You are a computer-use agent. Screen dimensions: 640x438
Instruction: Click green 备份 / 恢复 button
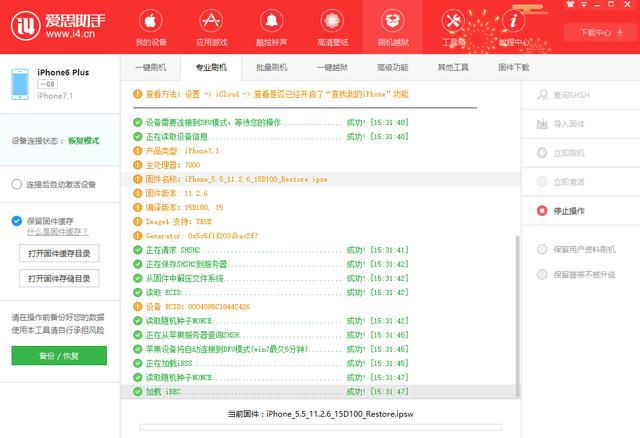[x=59, y=356]
